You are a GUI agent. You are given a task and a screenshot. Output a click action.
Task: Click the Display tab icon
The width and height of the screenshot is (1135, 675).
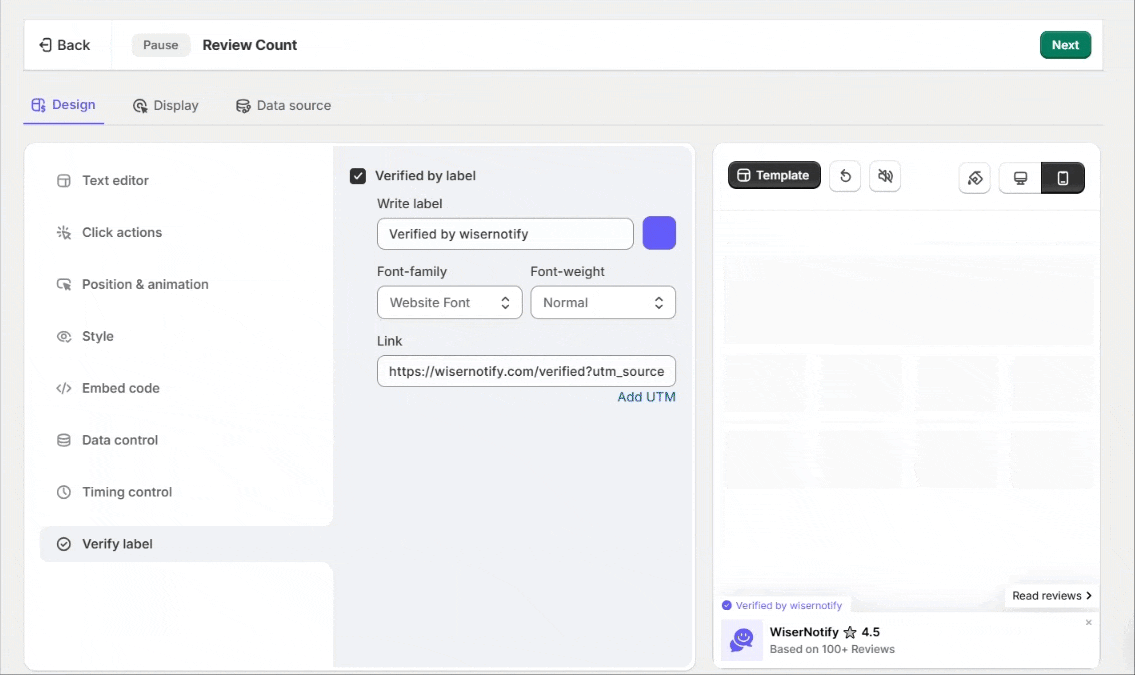pyautogui.click(x=140, y=106)
